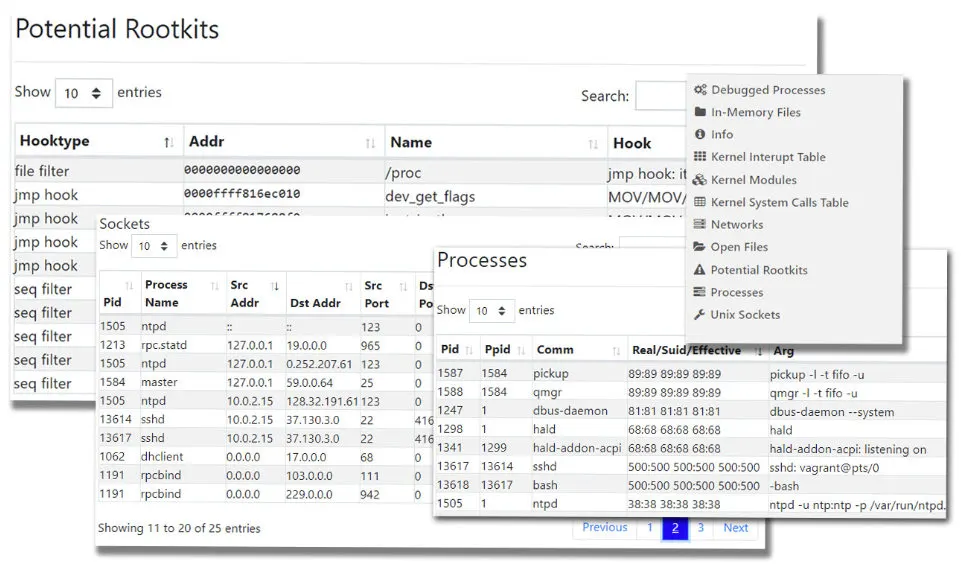Click bash comm cell in Processes

545,485
